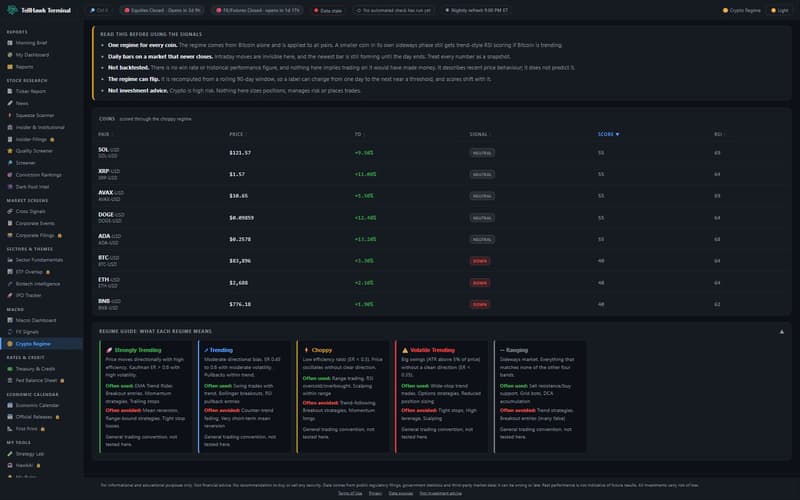
Task: Click the Cross Signals icon
Action: coord(10,211)
